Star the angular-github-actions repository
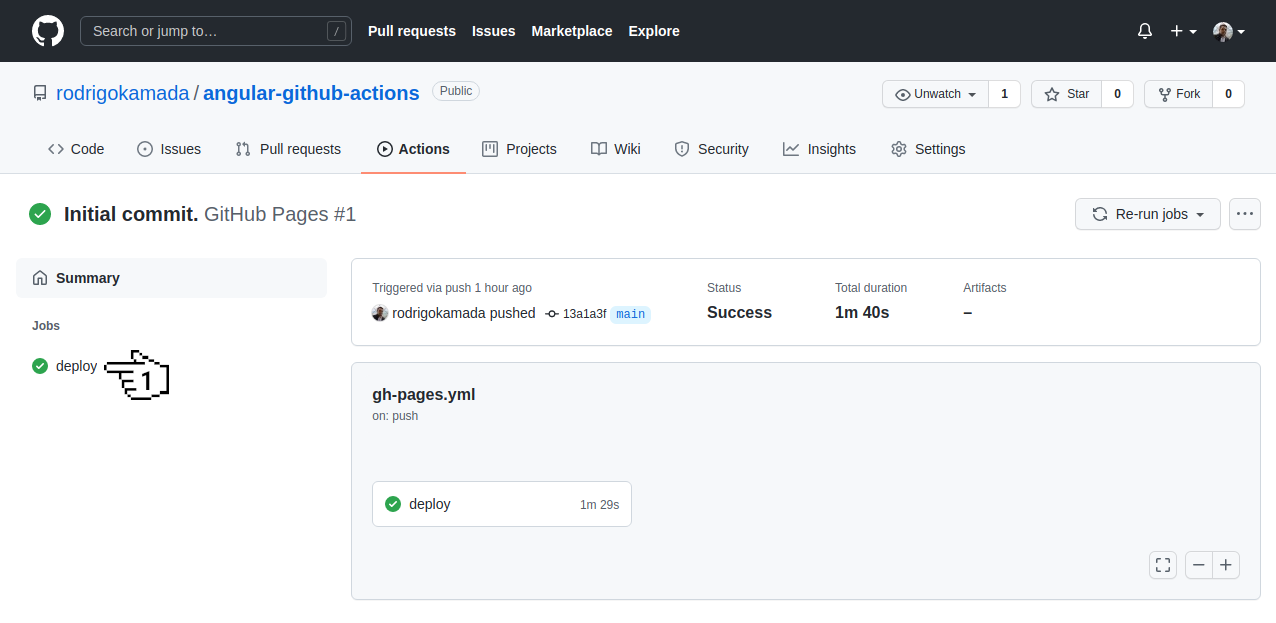1276x623 pixels. [x=1067, y=94]
